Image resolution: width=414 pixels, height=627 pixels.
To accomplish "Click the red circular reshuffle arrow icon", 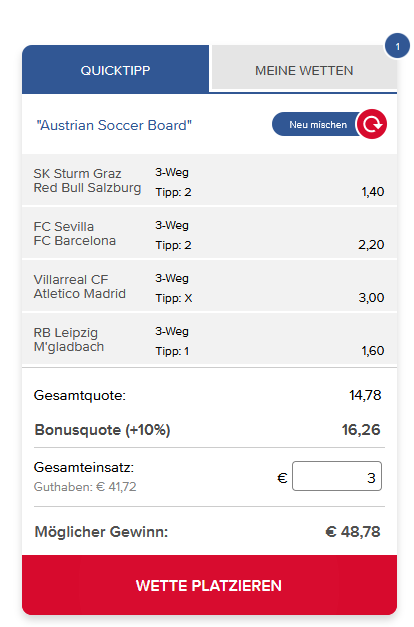I will 372,124.
